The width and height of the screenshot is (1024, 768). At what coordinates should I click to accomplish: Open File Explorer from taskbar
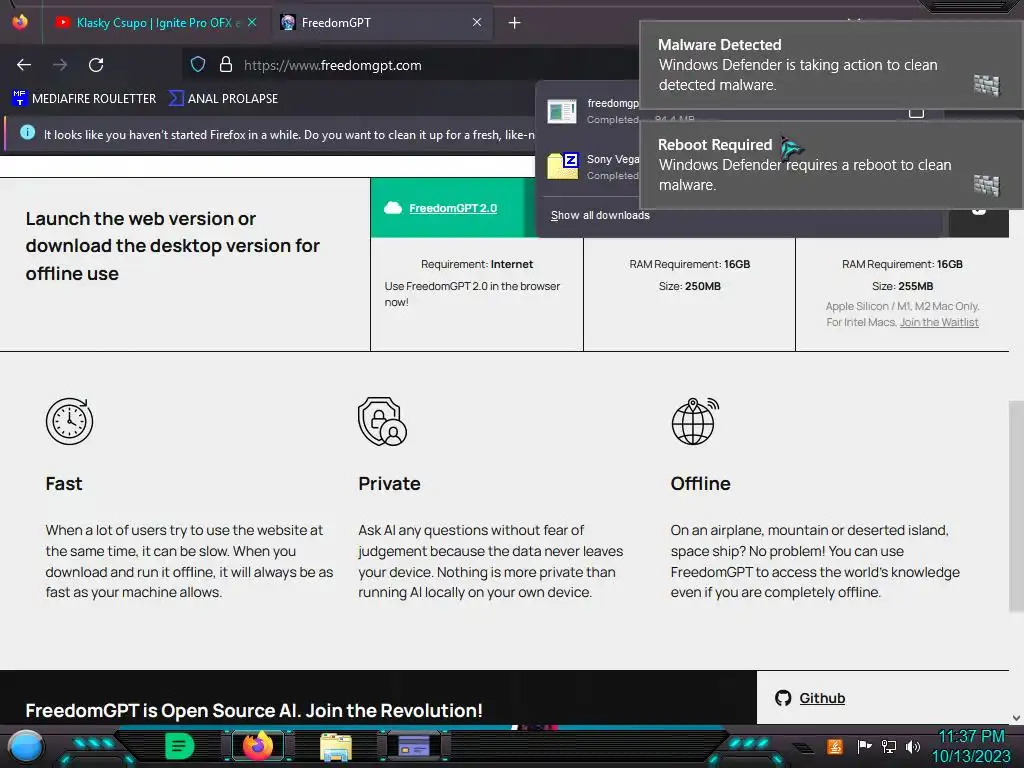point(336,746)
